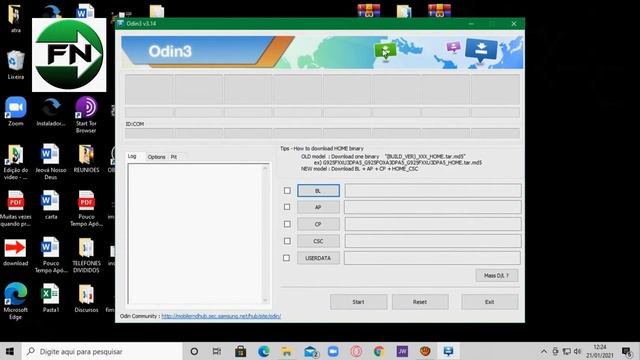
Task: Start flashing with the Start button
Action: [x=358, y=302]
